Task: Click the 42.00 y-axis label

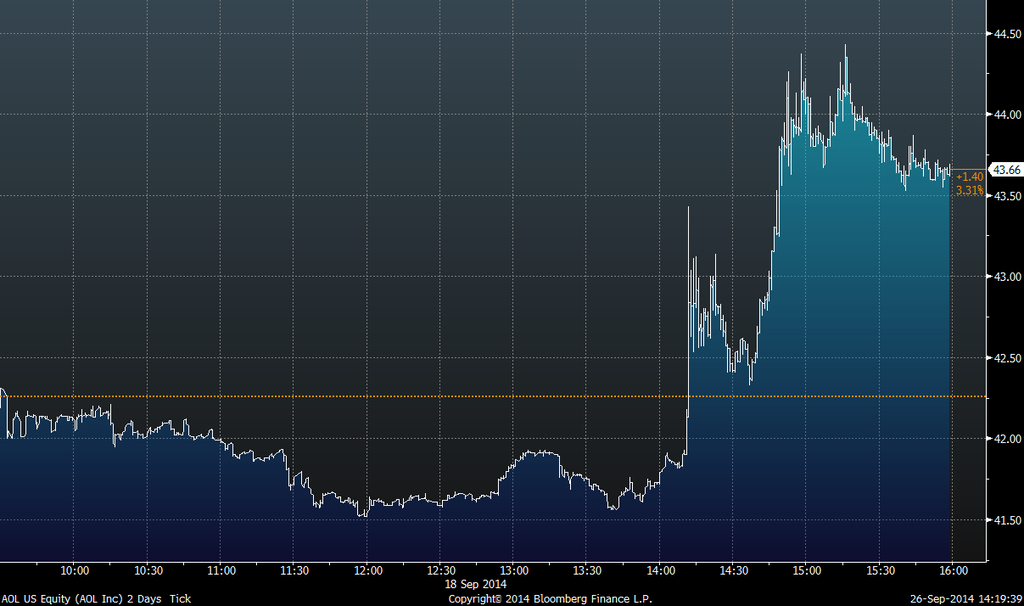Action: tap(1007, 439)
